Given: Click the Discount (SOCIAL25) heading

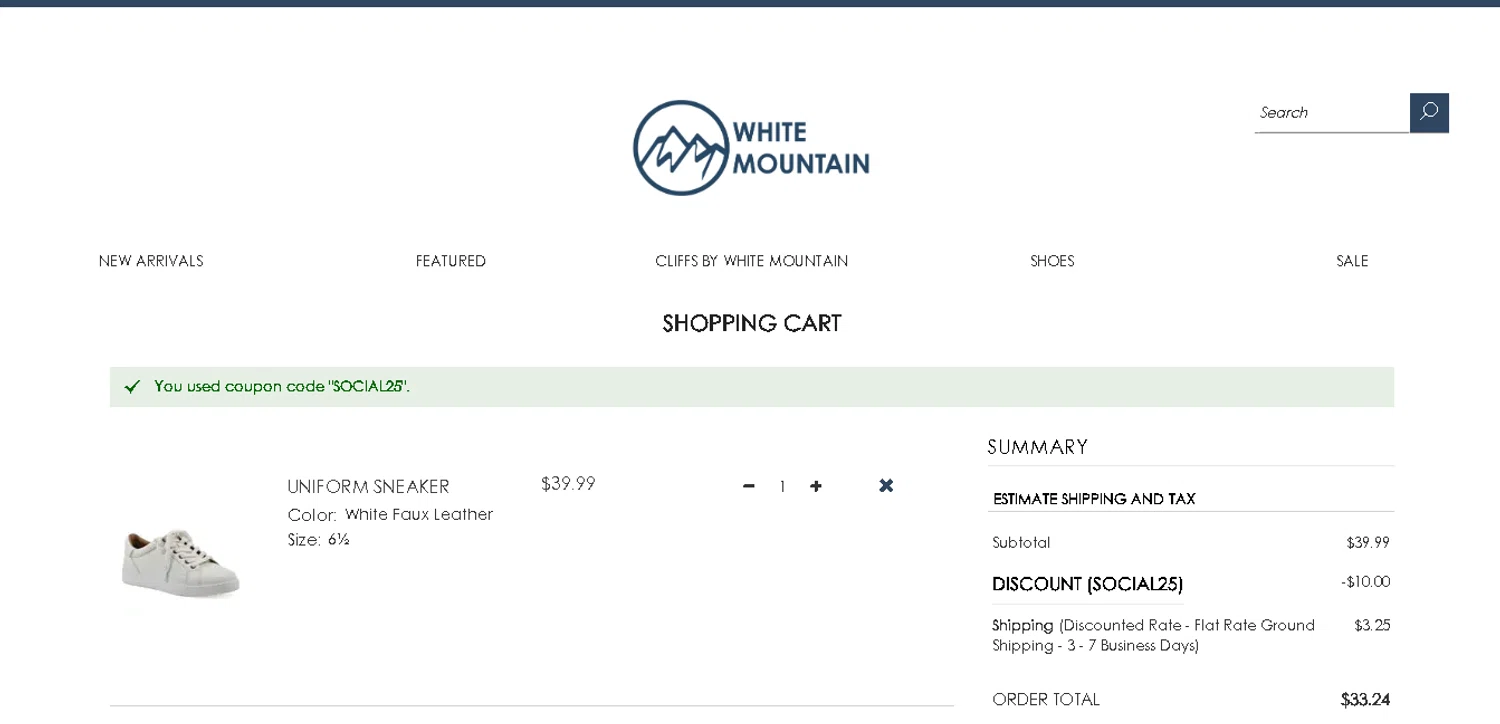Looking at the screenshot, I should point(1087,584).
